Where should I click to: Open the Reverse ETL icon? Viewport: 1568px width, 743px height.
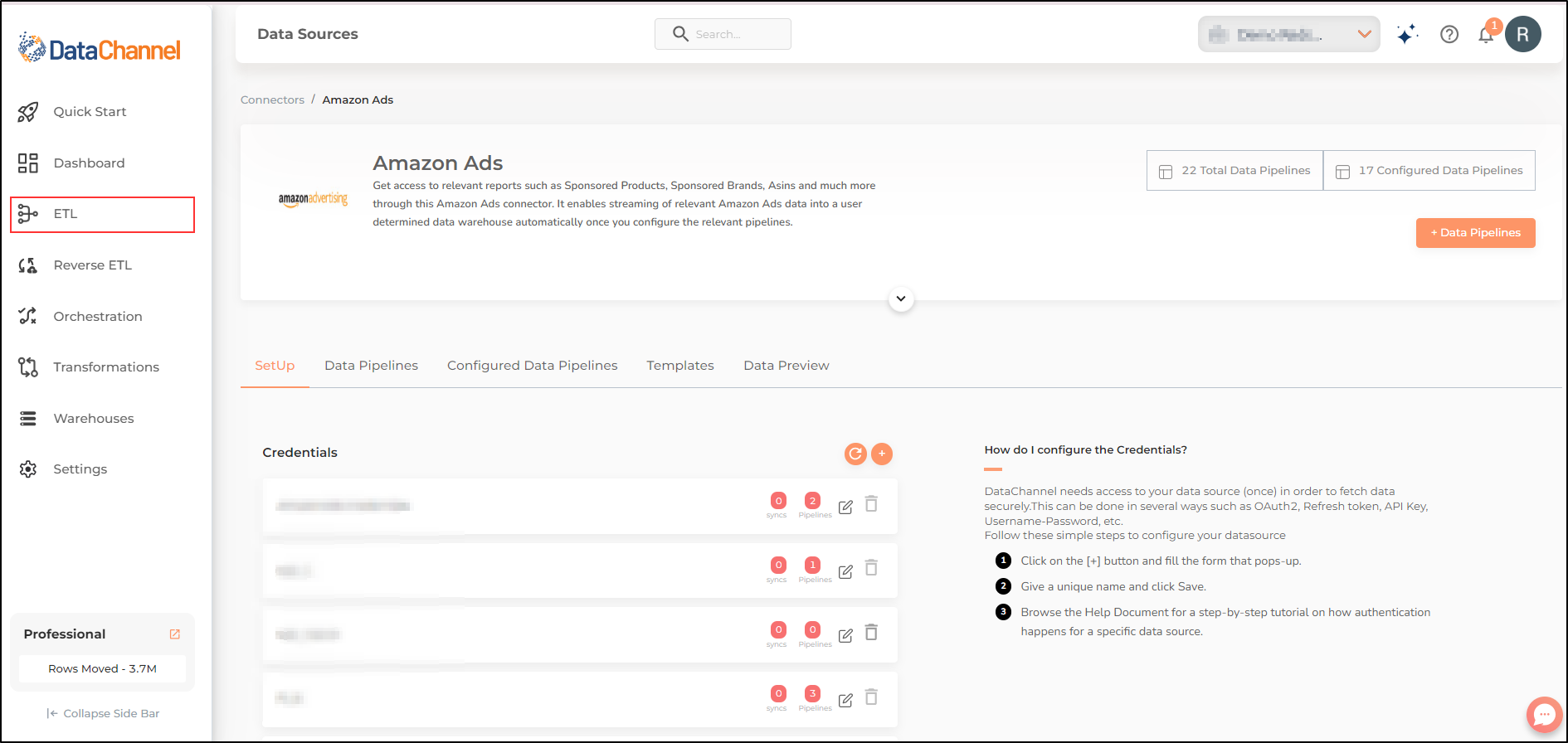(28, 265)
